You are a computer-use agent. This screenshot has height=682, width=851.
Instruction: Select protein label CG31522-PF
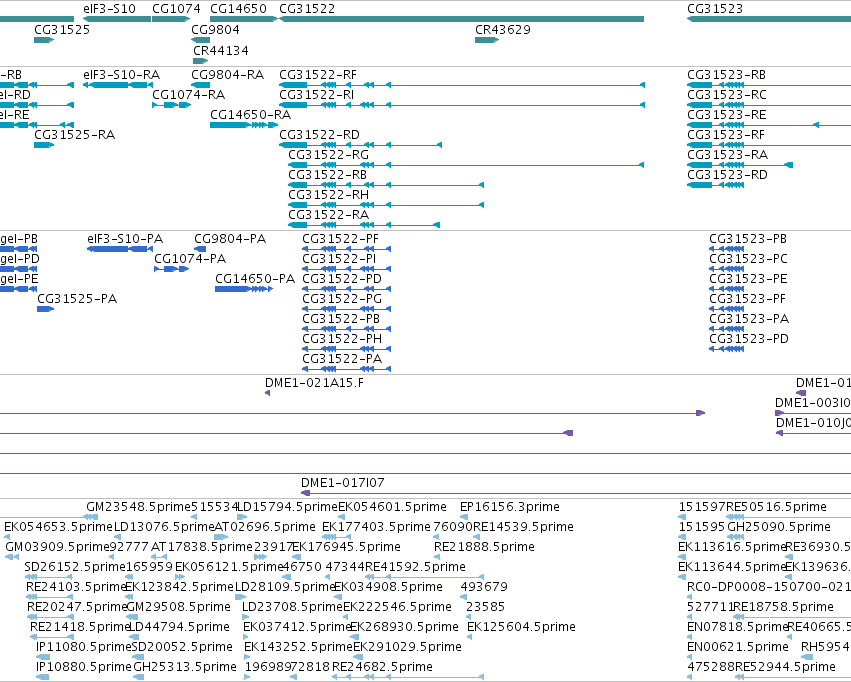pos(340,239)
